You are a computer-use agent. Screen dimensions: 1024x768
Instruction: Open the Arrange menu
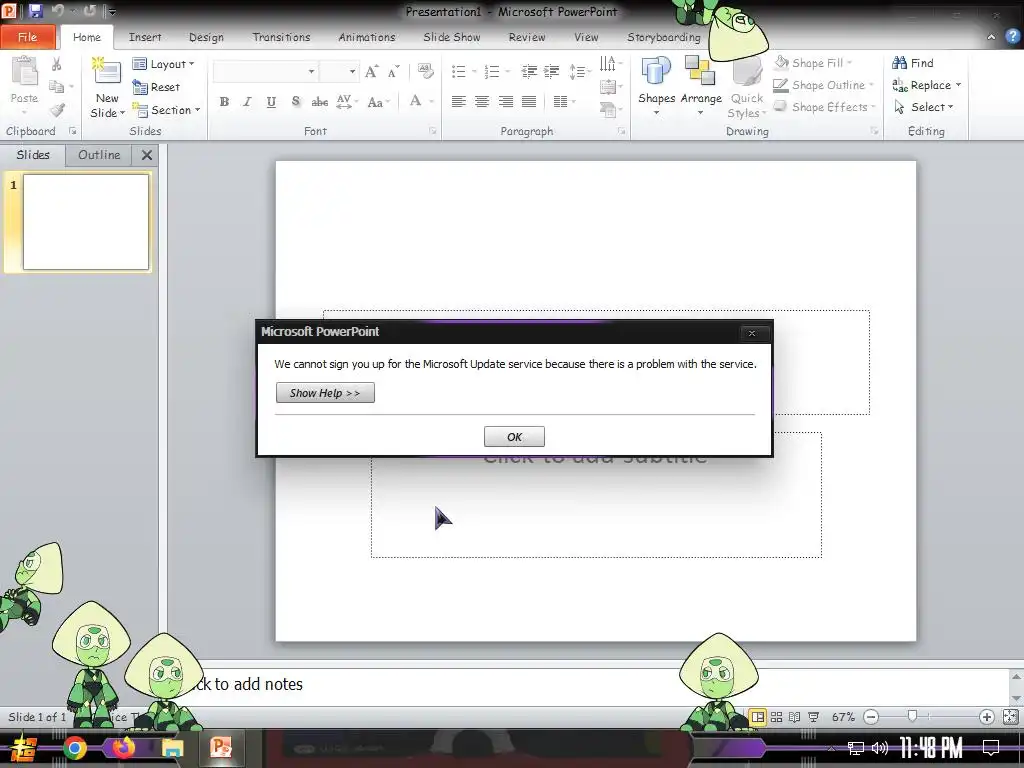point(701,86)
